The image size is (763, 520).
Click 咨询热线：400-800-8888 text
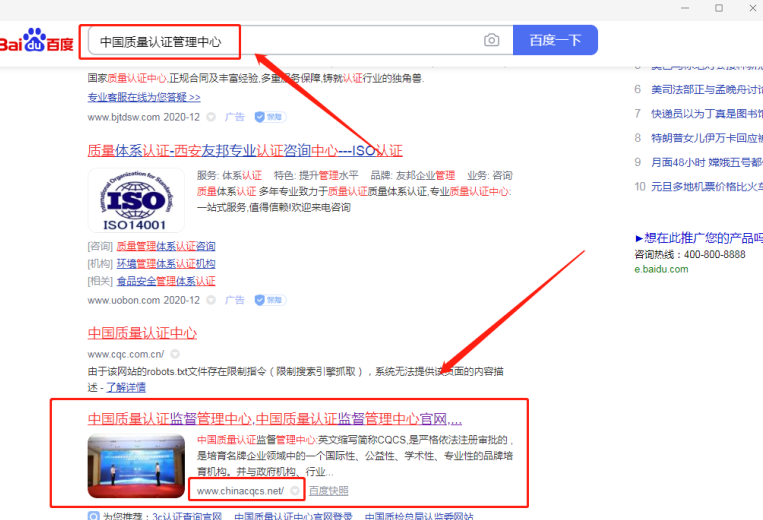coord(690,254)
